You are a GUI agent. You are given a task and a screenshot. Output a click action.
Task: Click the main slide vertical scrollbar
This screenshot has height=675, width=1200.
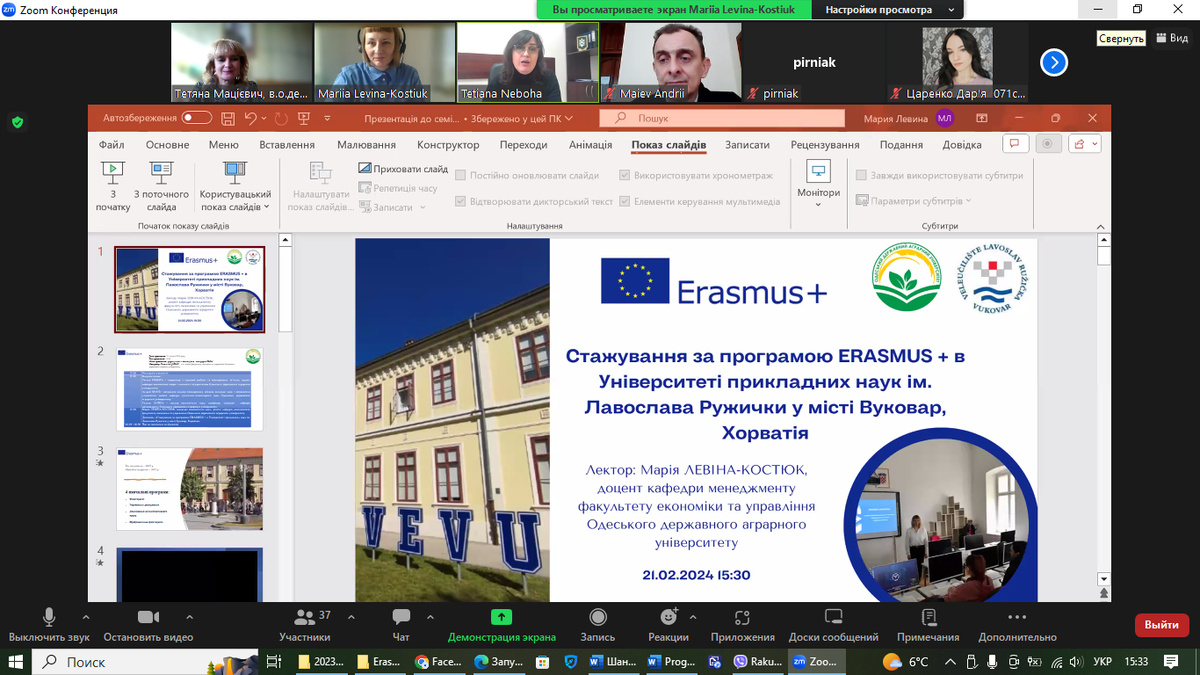coord(1104,257)
